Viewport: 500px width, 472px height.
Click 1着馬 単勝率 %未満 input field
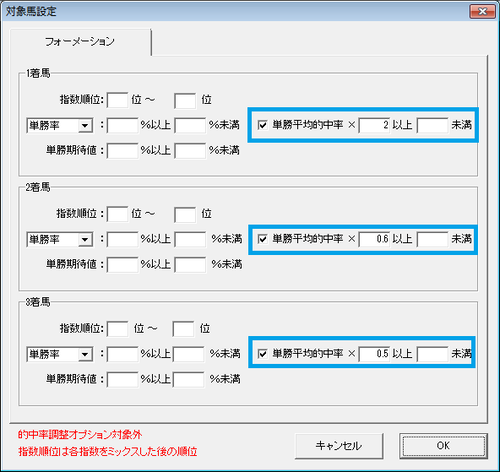click(190, 125)
